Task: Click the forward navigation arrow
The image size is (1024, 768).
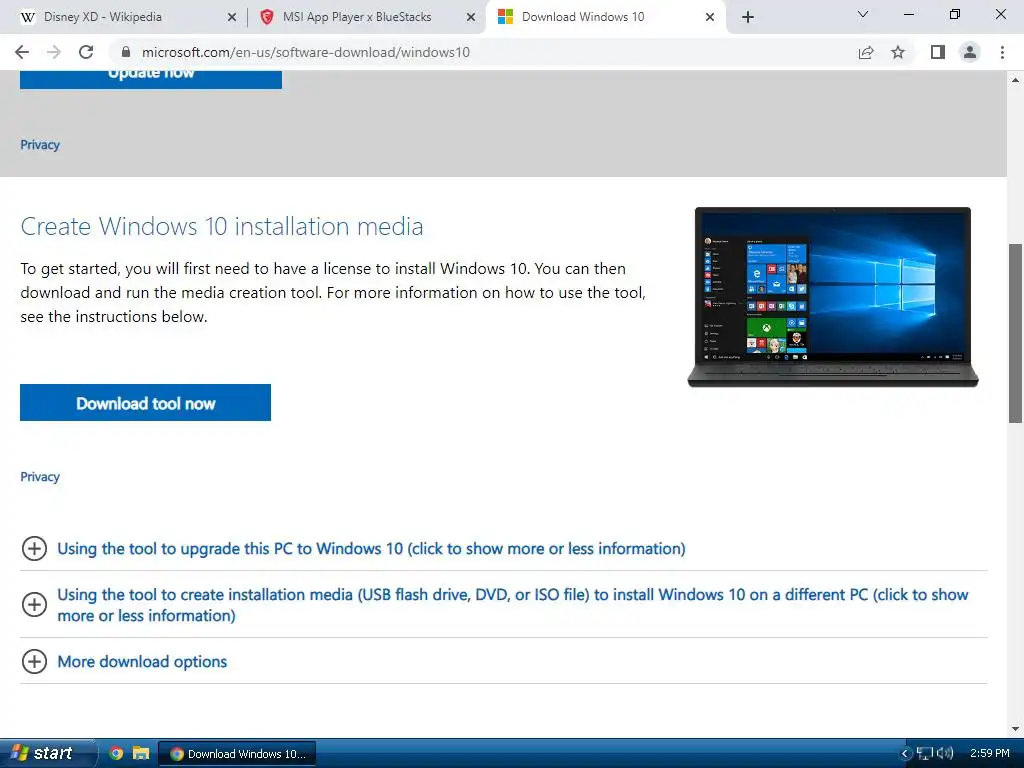Action: [x=54, y=52]
